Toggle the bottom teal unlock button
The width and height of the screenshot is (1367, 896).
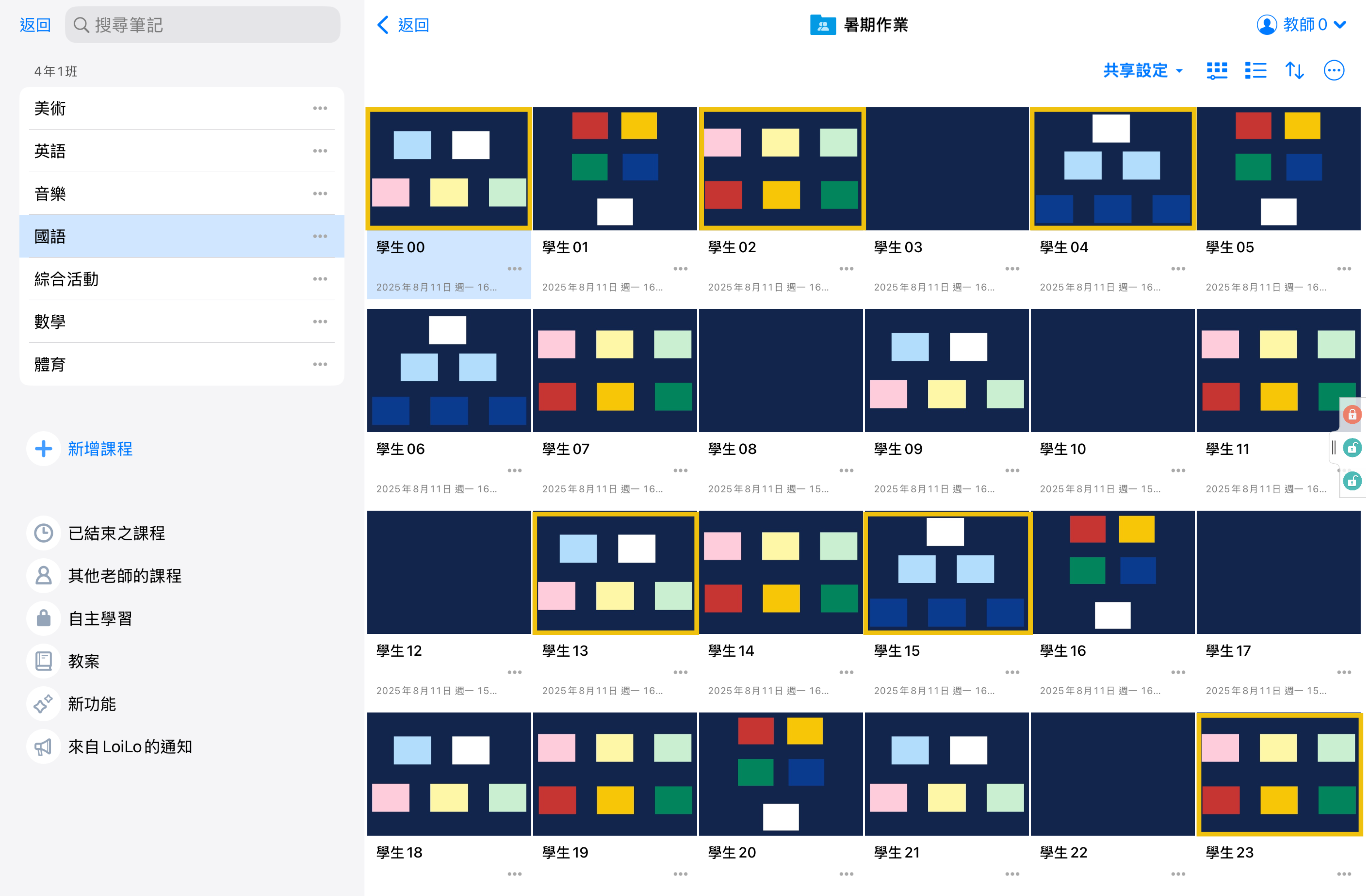click(x=1352, y=481)
